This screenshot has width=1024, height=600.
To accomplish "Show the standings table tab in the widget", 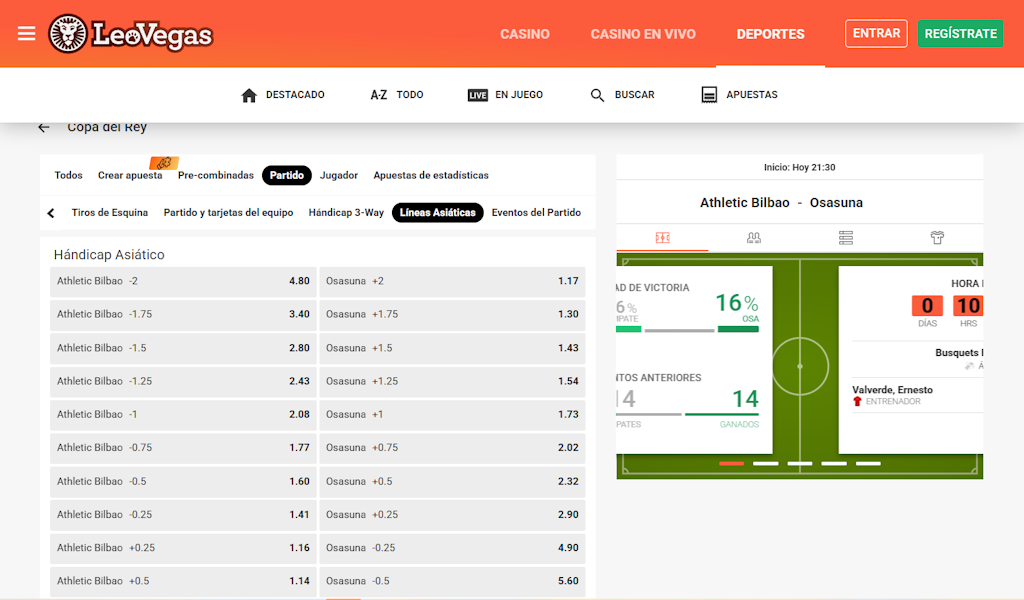I will (x=846, y=238).
